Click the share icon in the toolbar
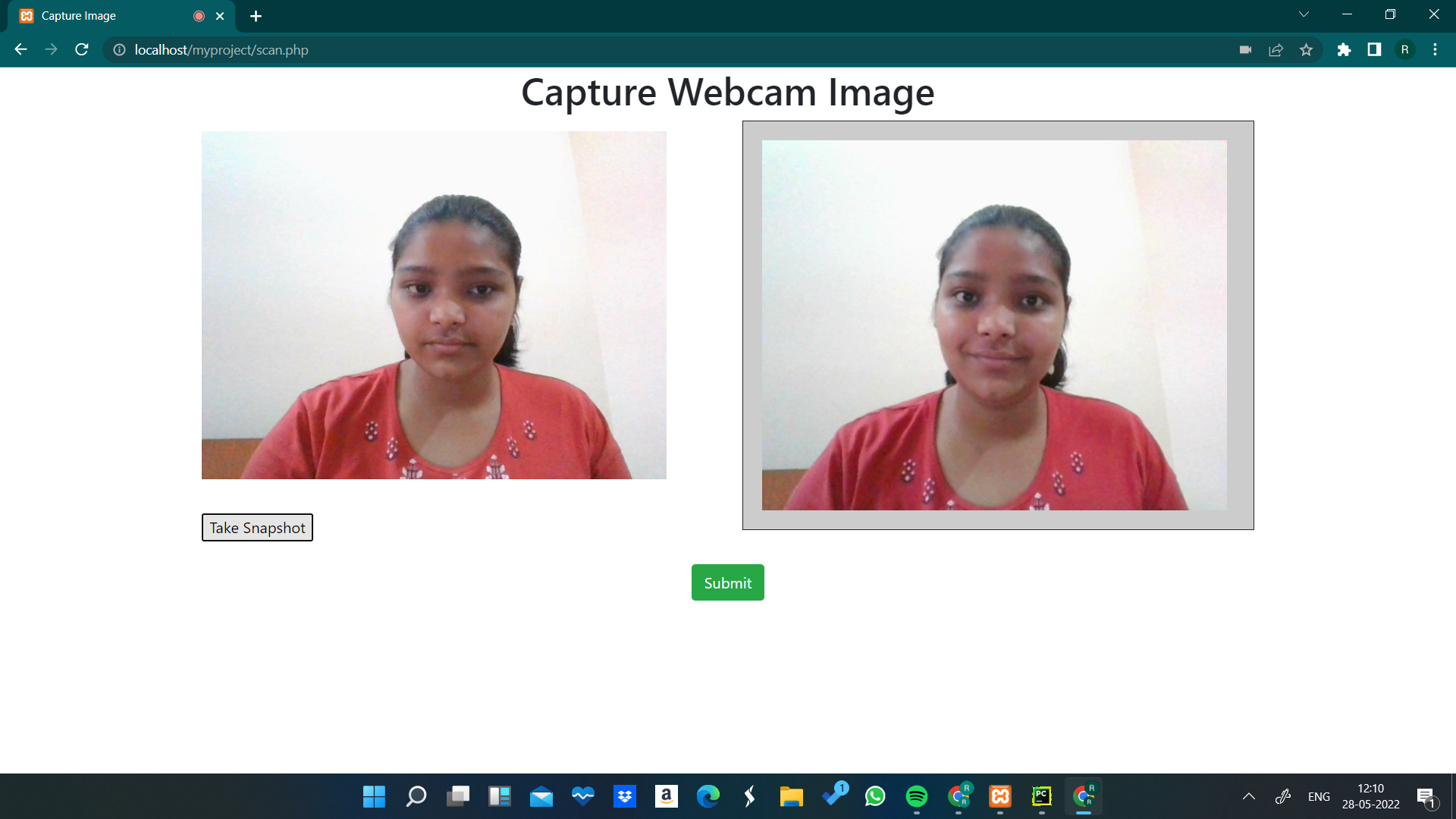The image size is (1456, 819). click(x=1276, y=49)
